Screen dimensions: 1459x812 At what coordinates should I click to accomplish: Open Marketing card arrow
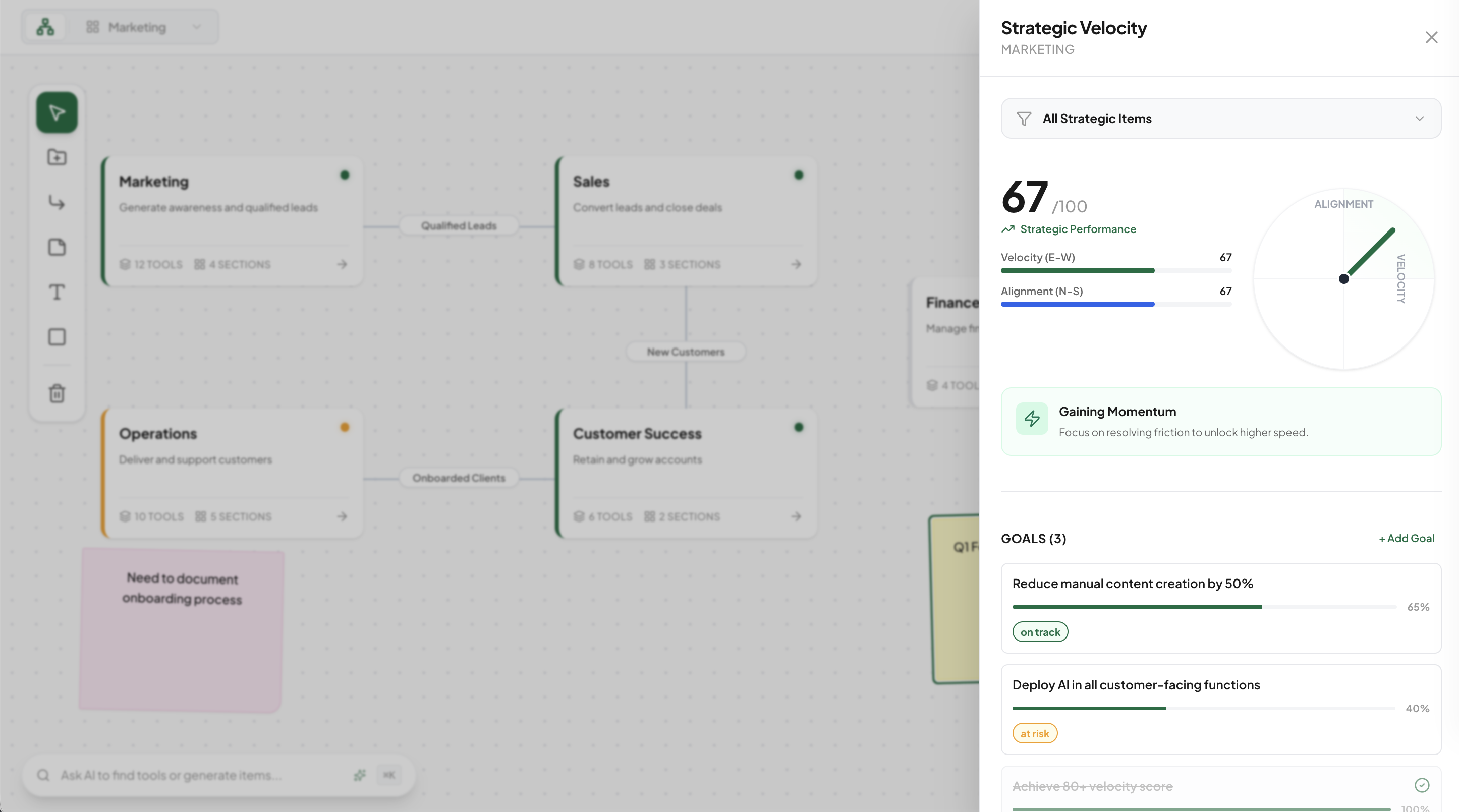click(342, 264)
